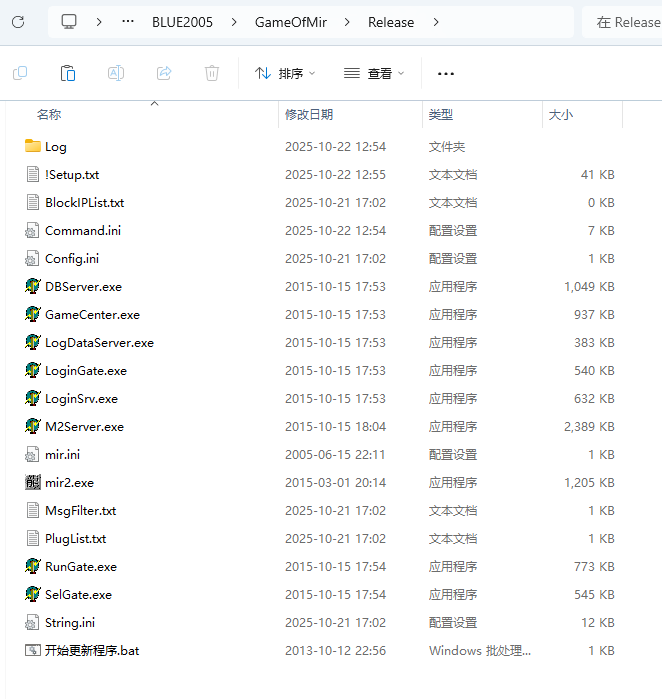
Task: Click the delete trash can icon
Action: point(212,73)
